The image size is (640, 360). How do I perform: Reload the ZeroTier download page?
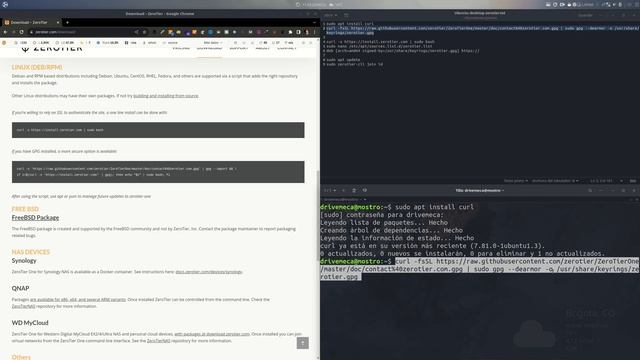(x=22, y=32)
